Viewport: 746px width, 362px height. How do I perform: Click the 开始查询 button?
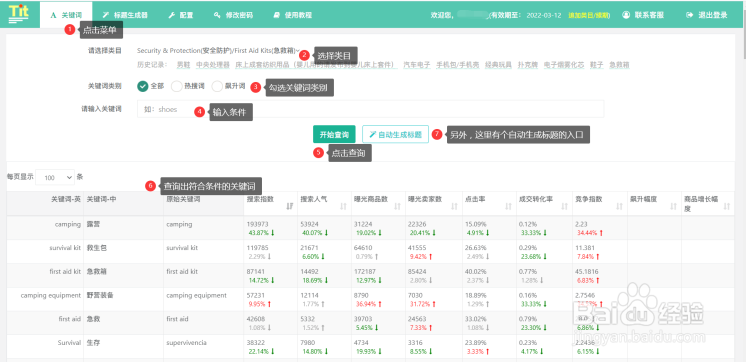tap(334, 135)
